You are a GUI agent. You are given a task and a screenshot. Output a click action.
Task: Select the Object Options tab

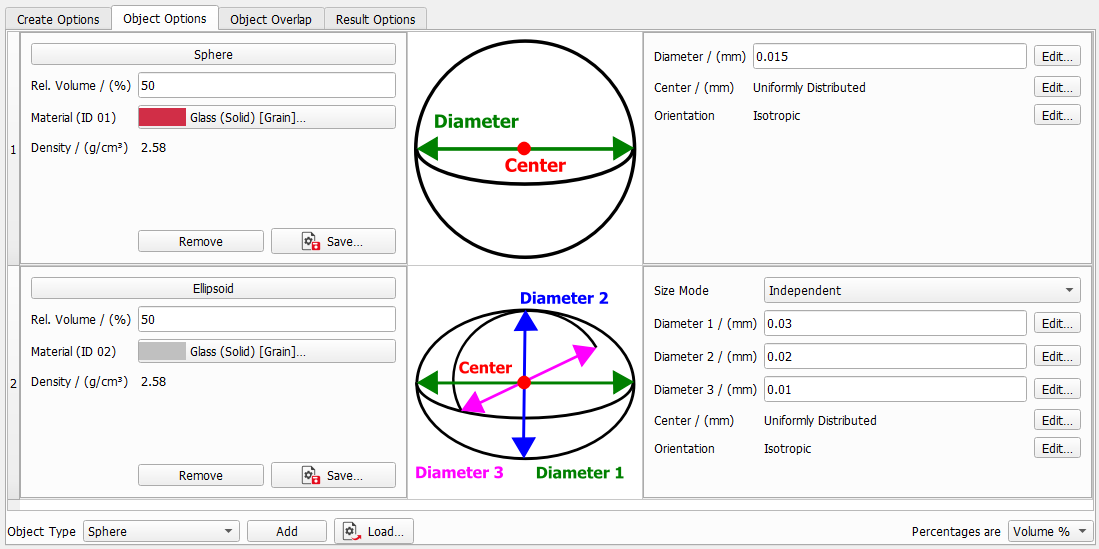click(165, 18)
